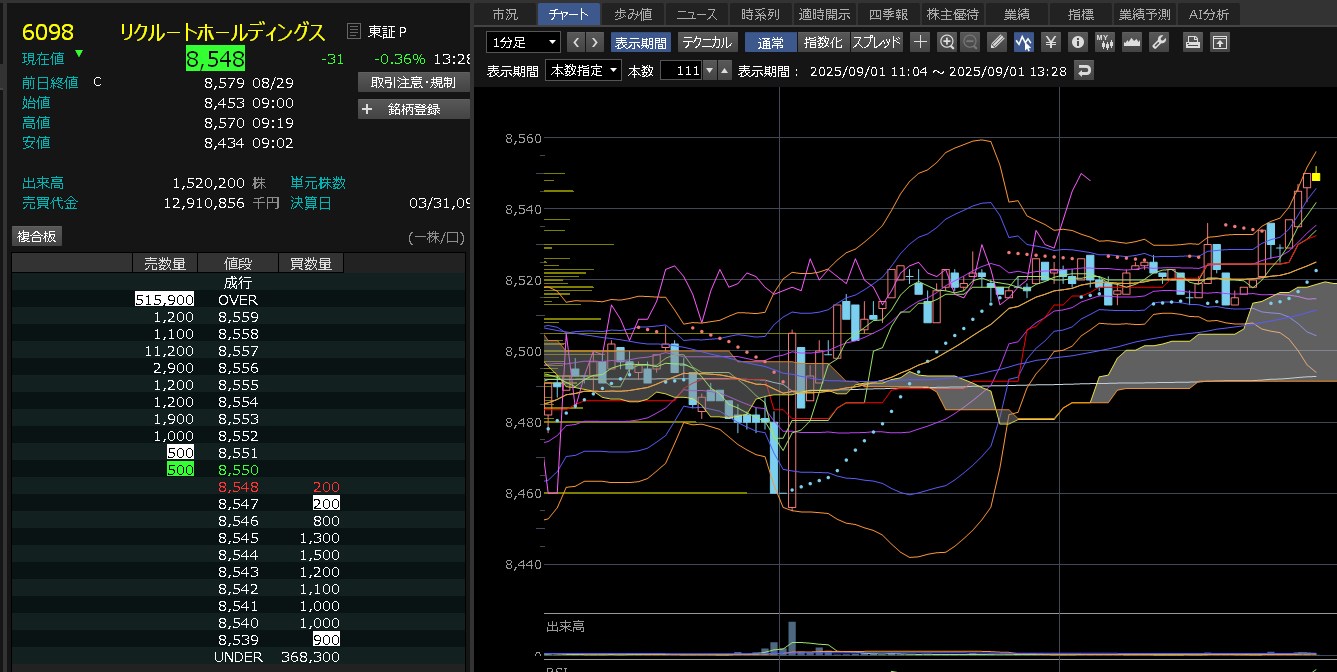Click the 複合板 button
The image size is (1337, 672).
pos(37,236)
